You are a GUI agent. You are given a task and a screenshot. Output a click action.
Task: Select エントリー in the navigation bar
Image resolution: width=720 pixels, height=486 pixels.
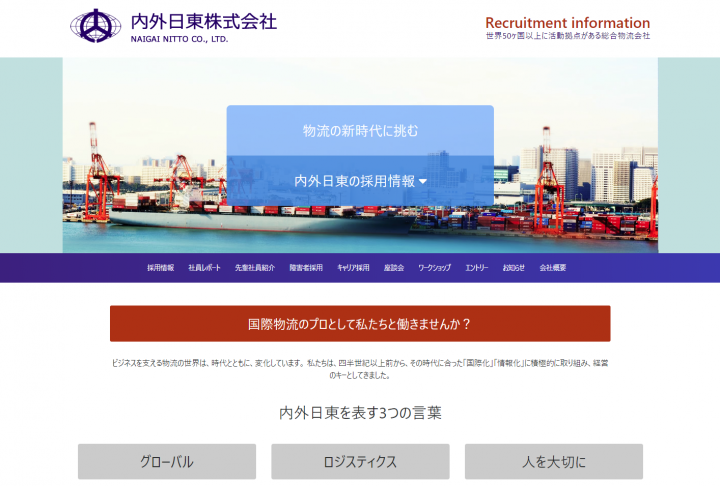(477, 268)
